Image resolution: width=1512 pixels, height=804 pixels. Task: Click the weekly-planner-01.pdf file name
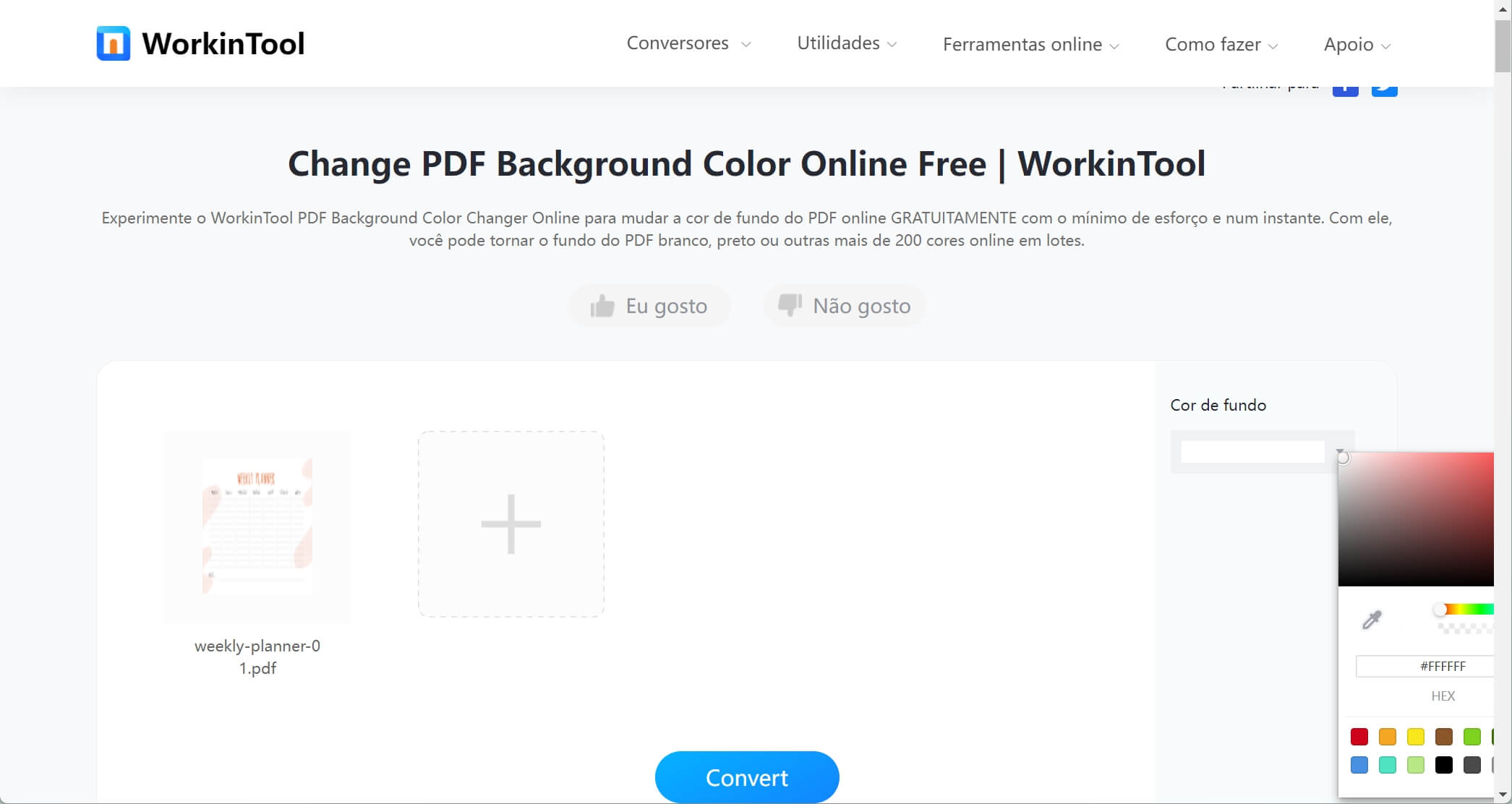tap(257, 657)
